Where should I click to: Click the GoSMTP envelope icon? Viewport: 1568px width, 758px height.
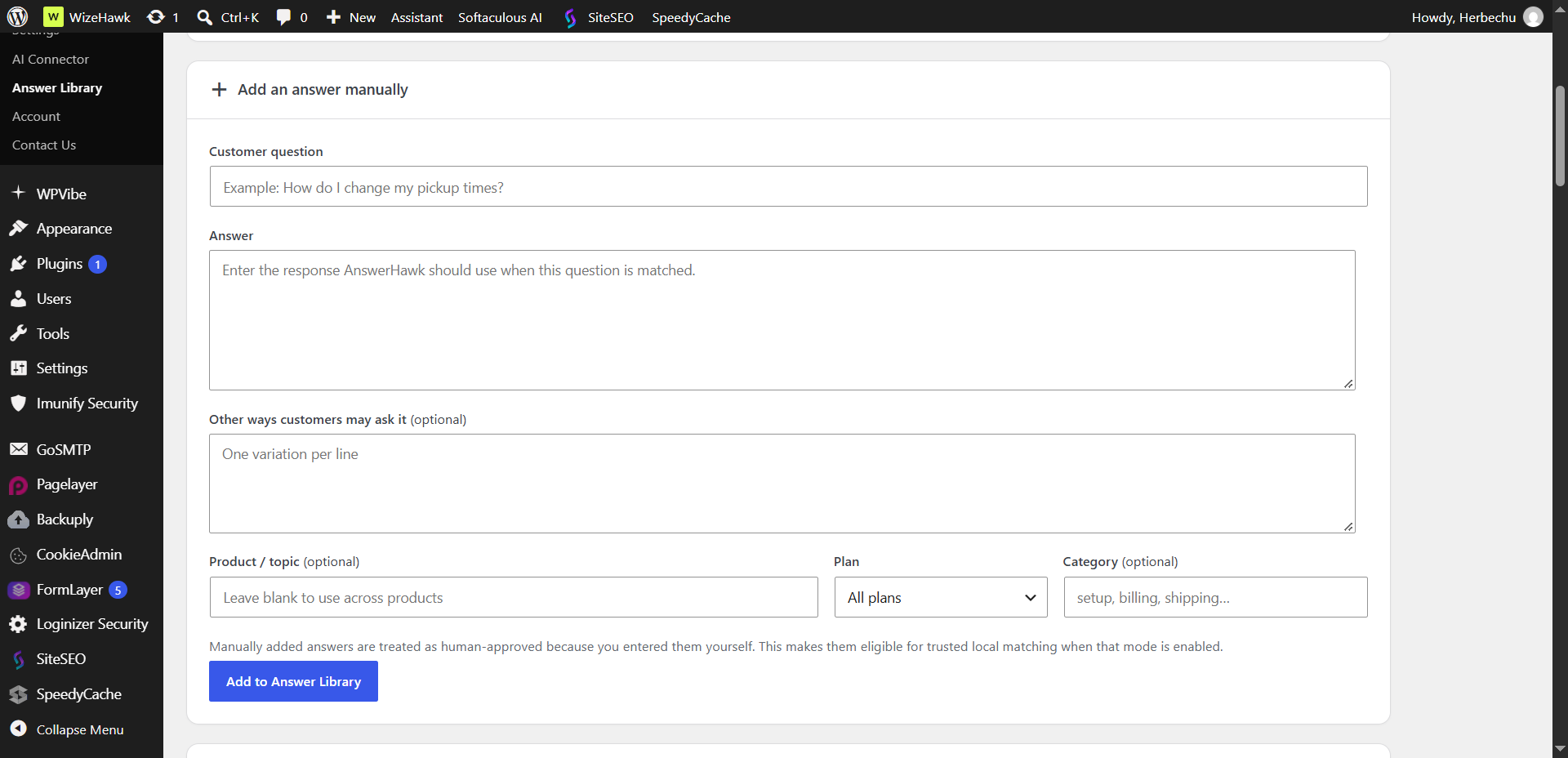click(18, 449)
